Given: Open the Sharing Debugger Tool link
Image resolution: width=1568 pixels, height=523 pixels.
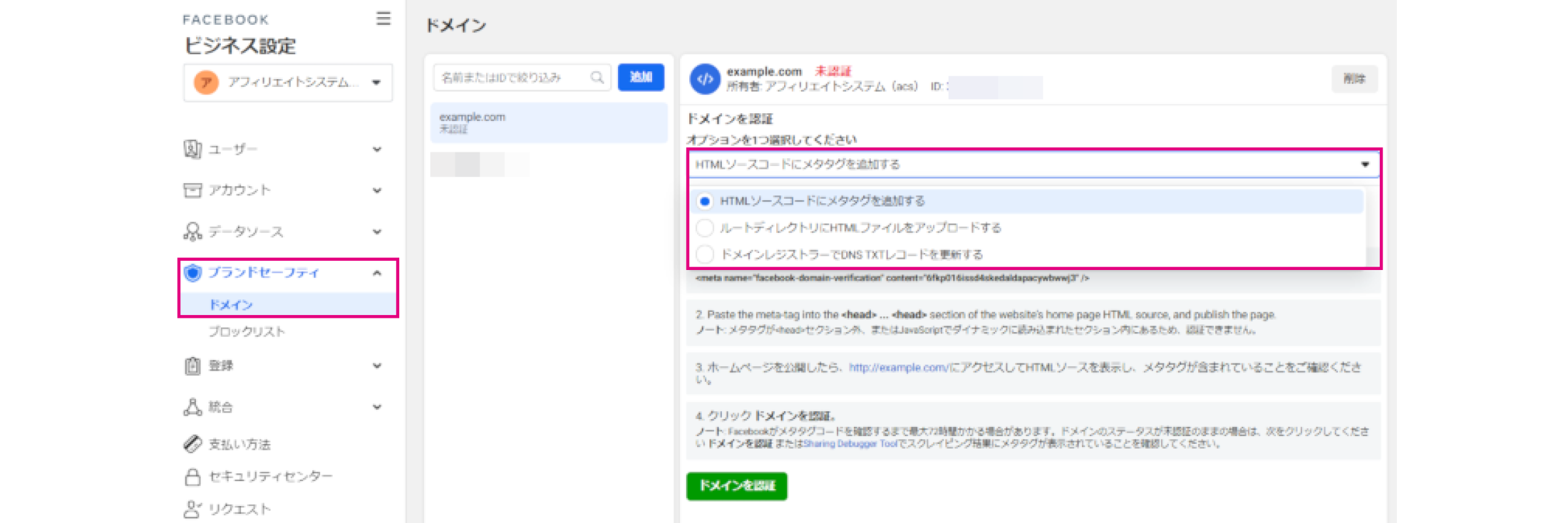Looking at the screenshot, I should tap(850, 443).
